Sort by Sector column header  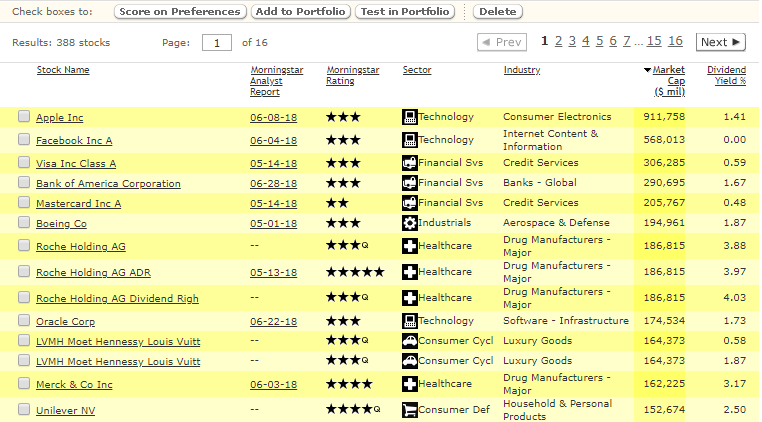tap(417, 70)
